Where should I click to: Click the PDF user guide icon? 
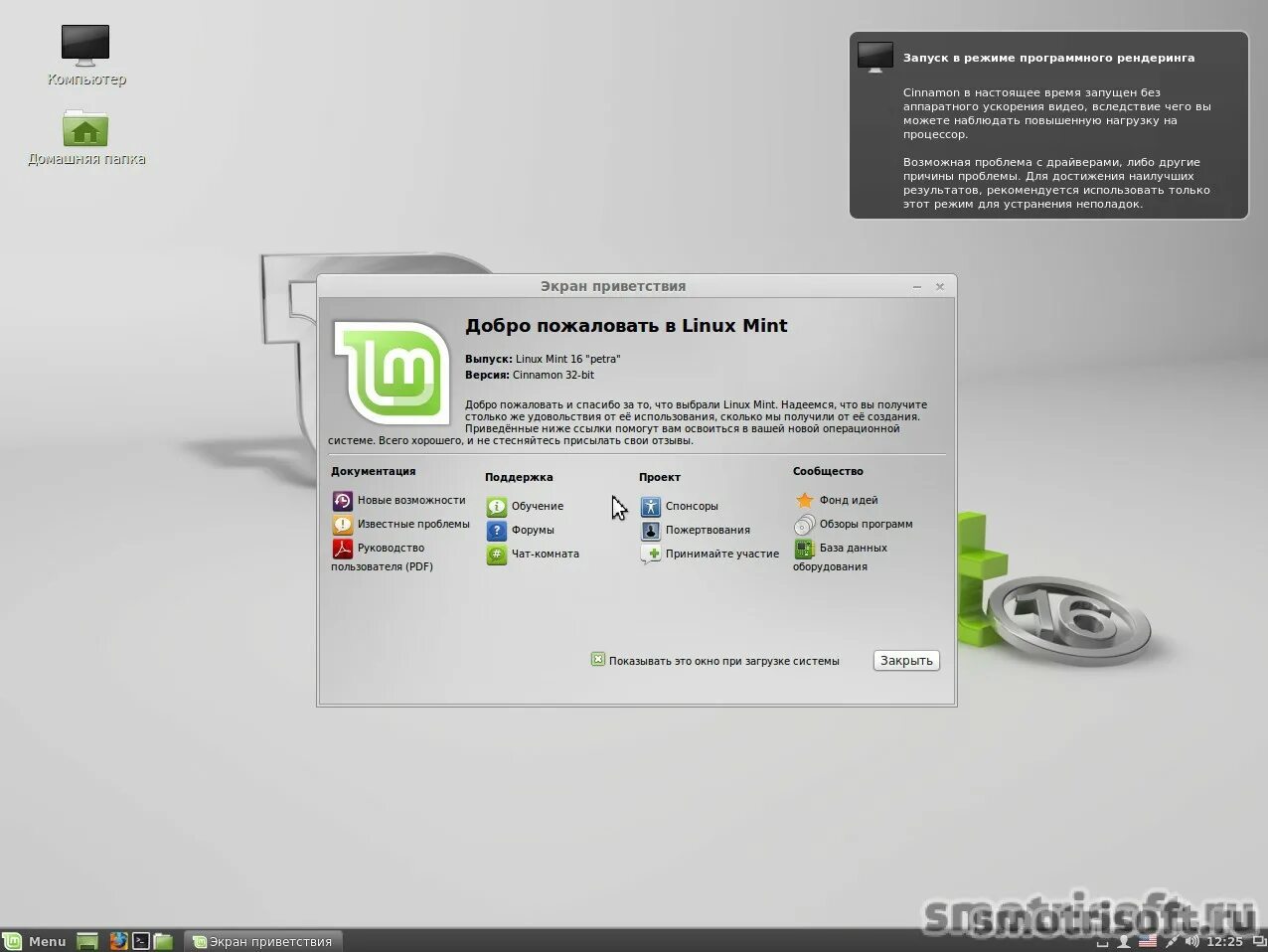click(342, 548)
